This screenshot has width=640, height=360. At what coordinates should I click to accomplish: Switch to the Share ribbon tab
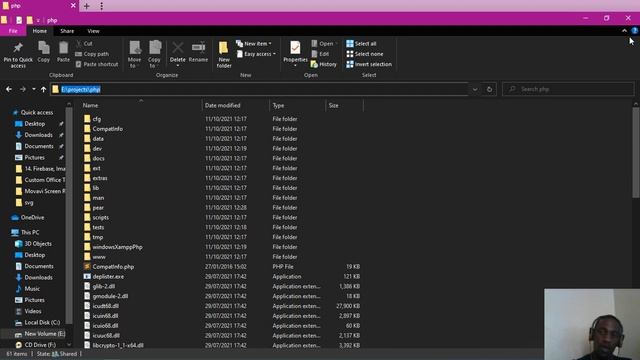click(x=67, y=31)
